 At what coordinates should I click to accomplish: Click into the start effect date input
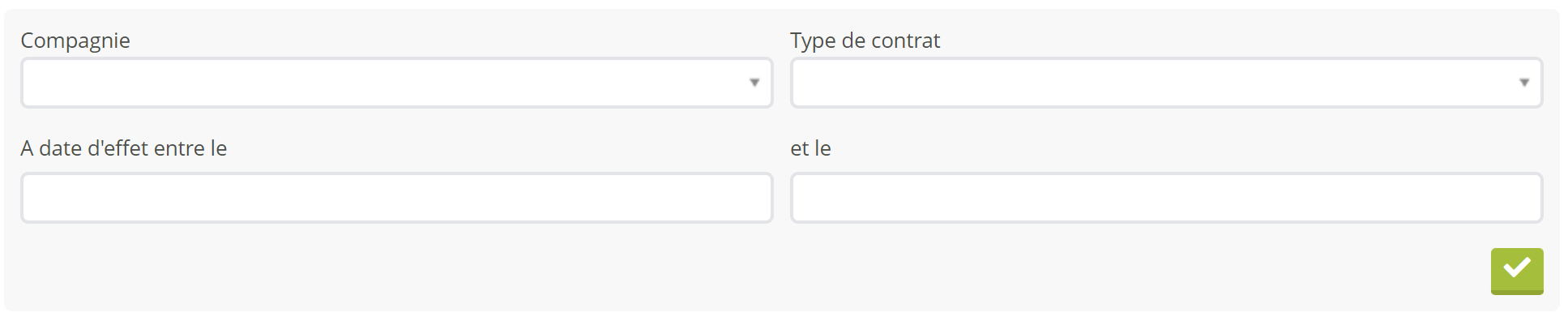[397, 198]
